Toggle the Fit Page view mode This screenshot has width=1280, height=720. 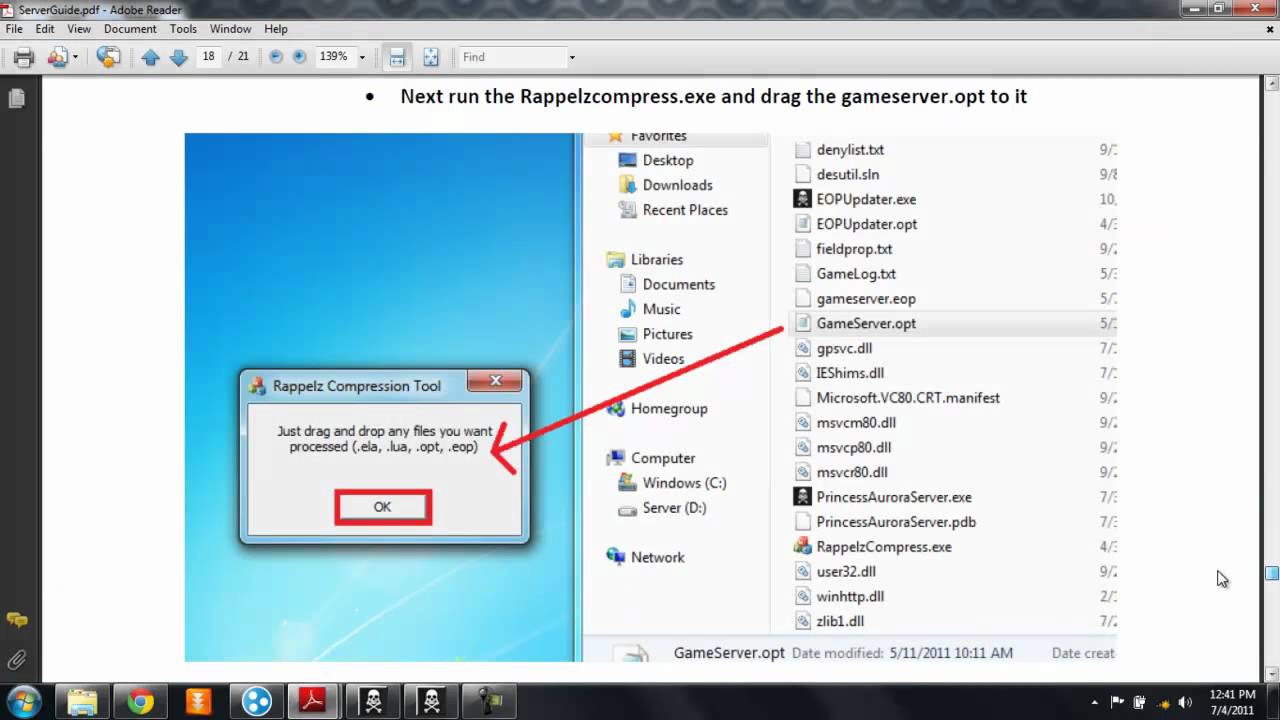[431, 56]
